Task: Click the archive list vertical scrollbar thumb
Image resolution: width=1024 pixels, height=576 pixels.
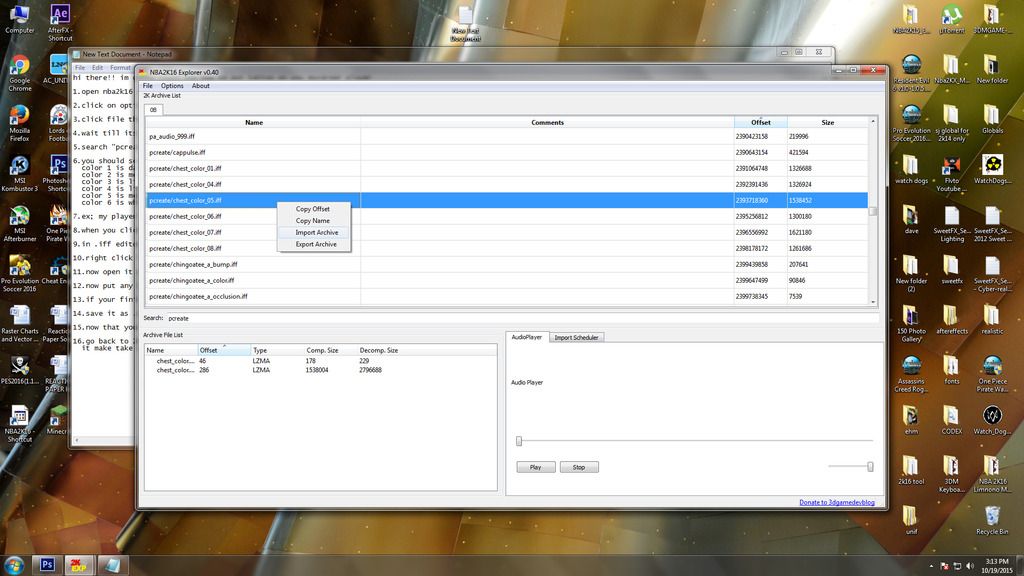Action: (872, 211)
